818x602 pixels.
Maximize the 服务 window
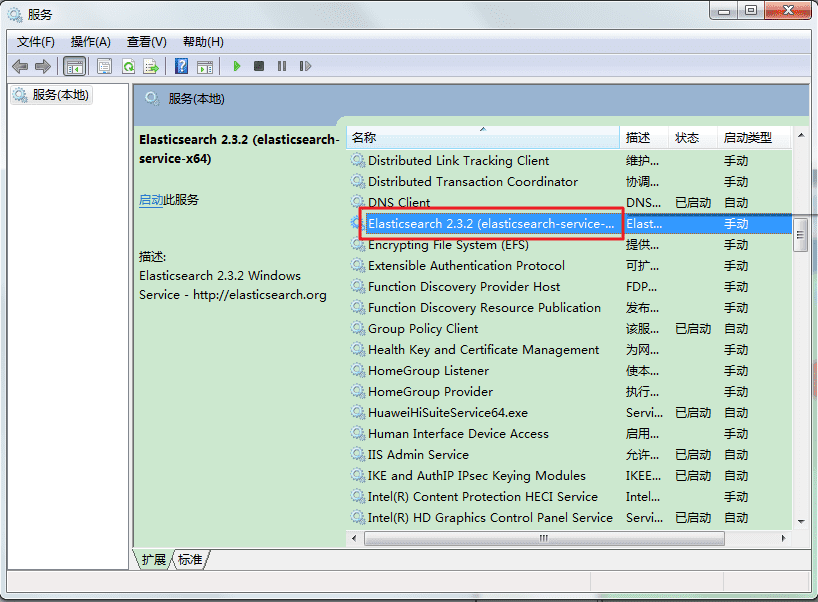click(x=751, y=10)
